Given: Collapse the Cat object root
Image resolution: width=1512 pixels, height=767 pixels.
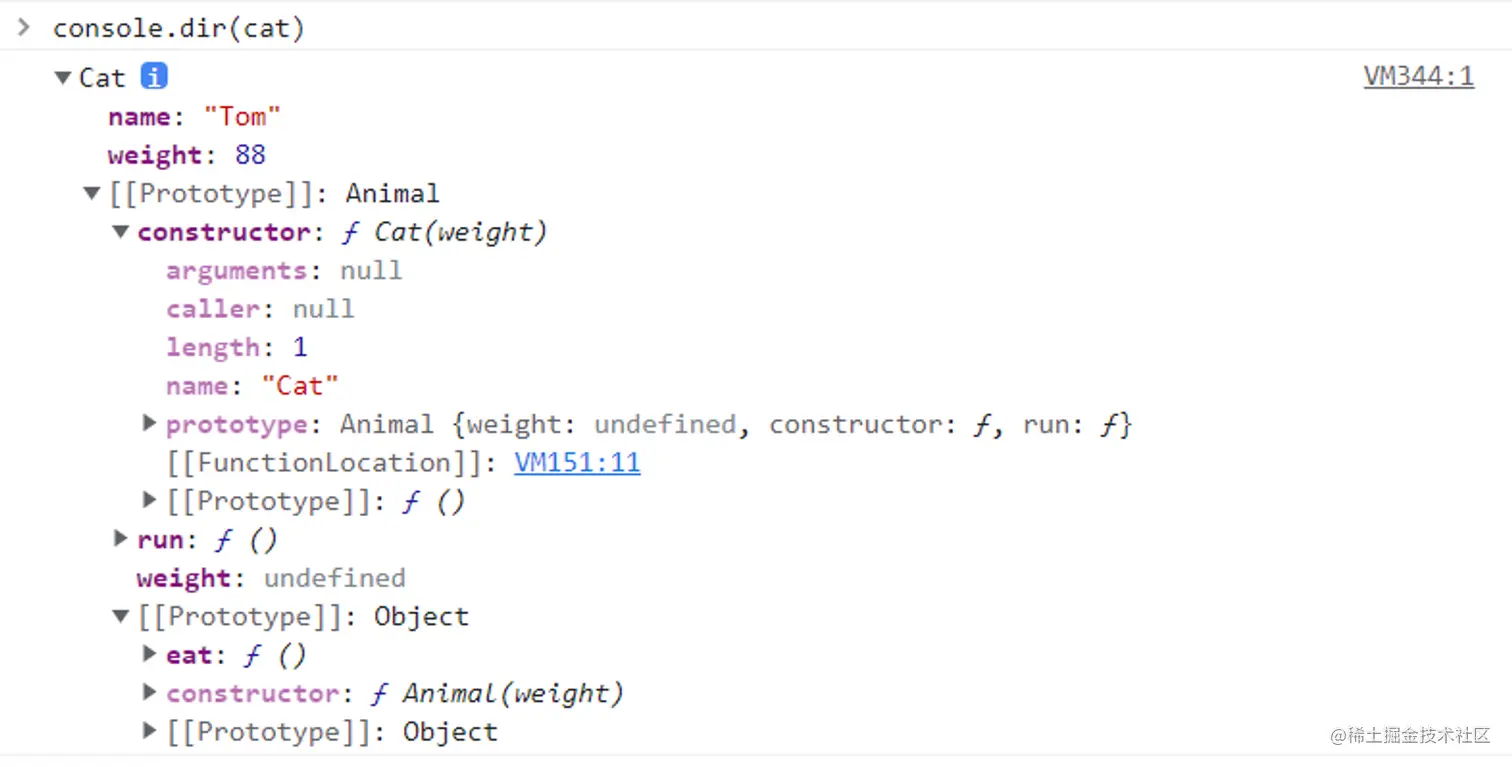Looking at the screenshot, I should (64, 78).
